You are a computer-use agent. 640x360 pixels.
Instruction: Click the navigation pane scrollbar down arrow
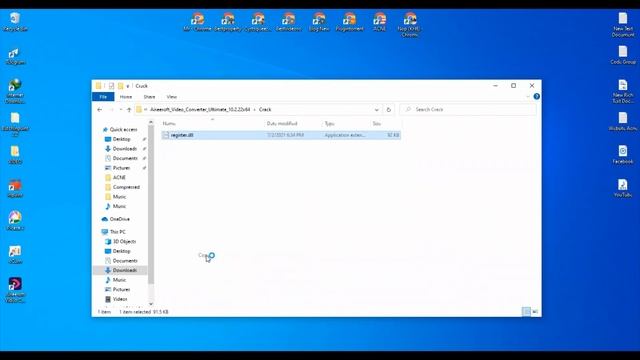click(151, 304)
